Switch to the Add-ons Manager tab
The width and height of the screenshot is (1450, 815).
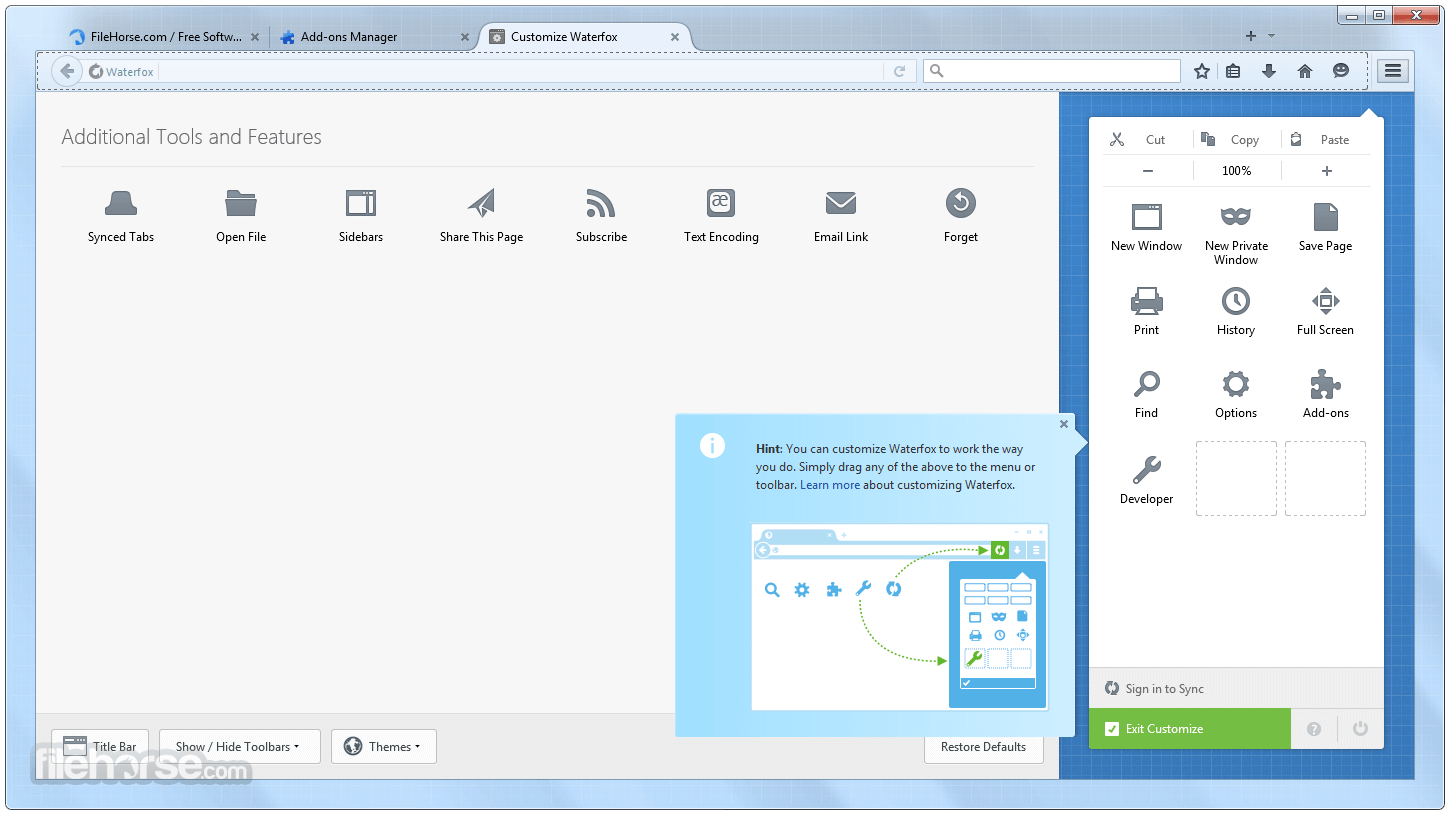tap(374, 37)
